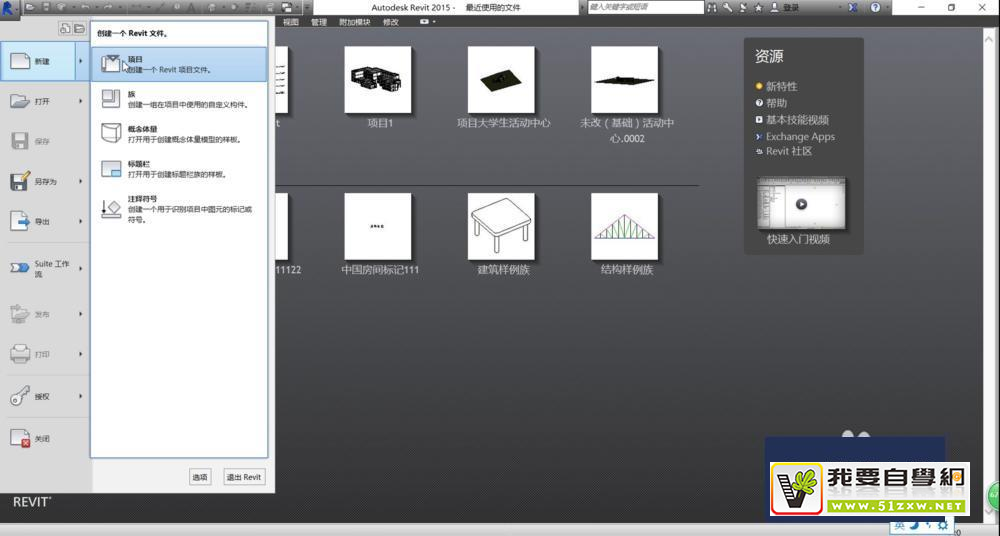Expand the Suite 工作流 submenu arrow
The height and width of the screenshot is (536, 1000).
pyautogui.click(x=81, y=269)
